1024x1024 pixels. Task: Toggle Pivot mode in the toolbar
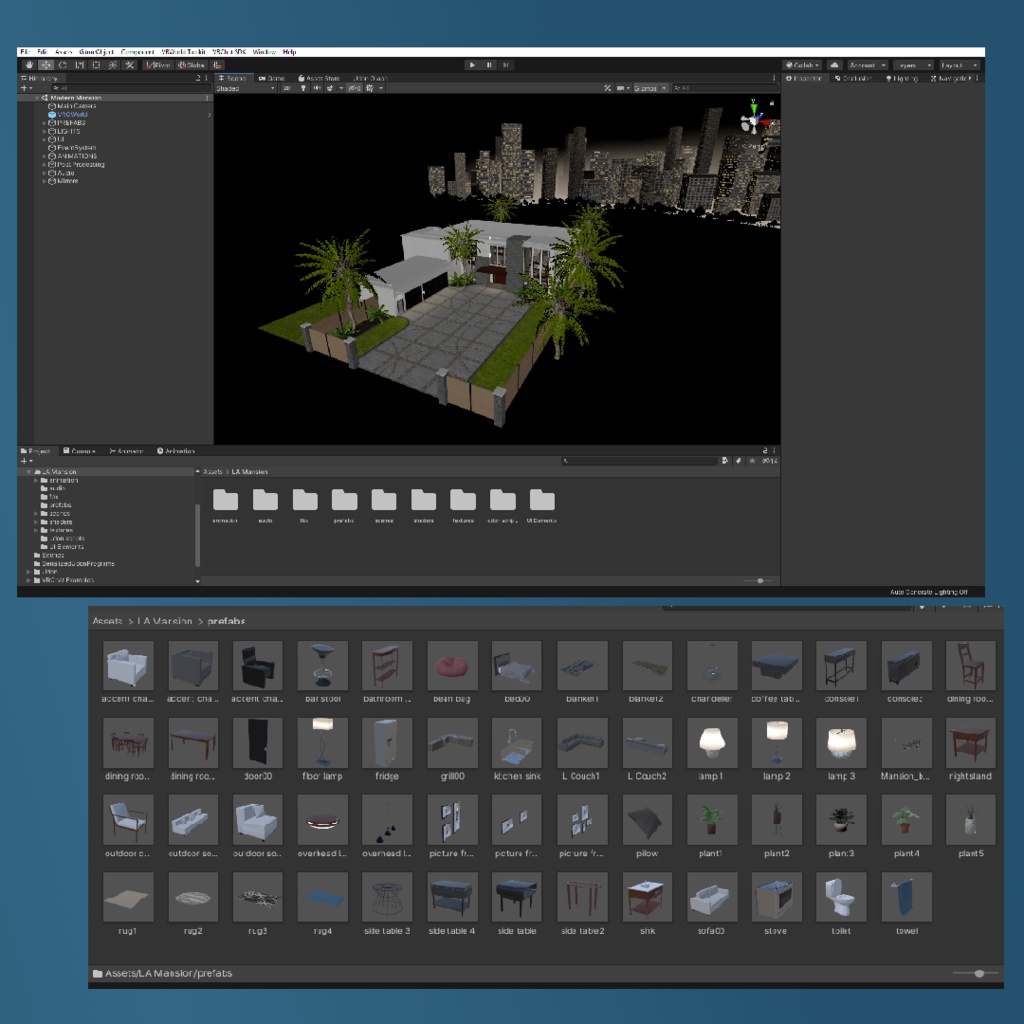coord(160,65)
